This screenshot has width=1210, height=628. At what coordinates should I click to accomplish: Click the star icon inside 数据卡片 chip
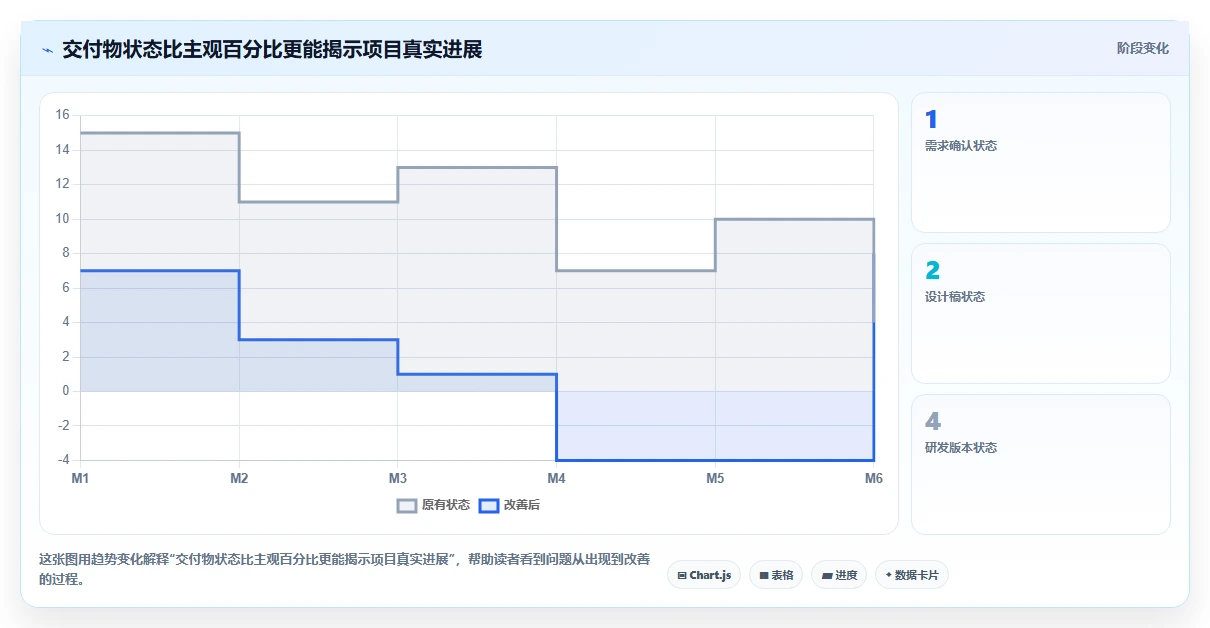click(889, 575)
